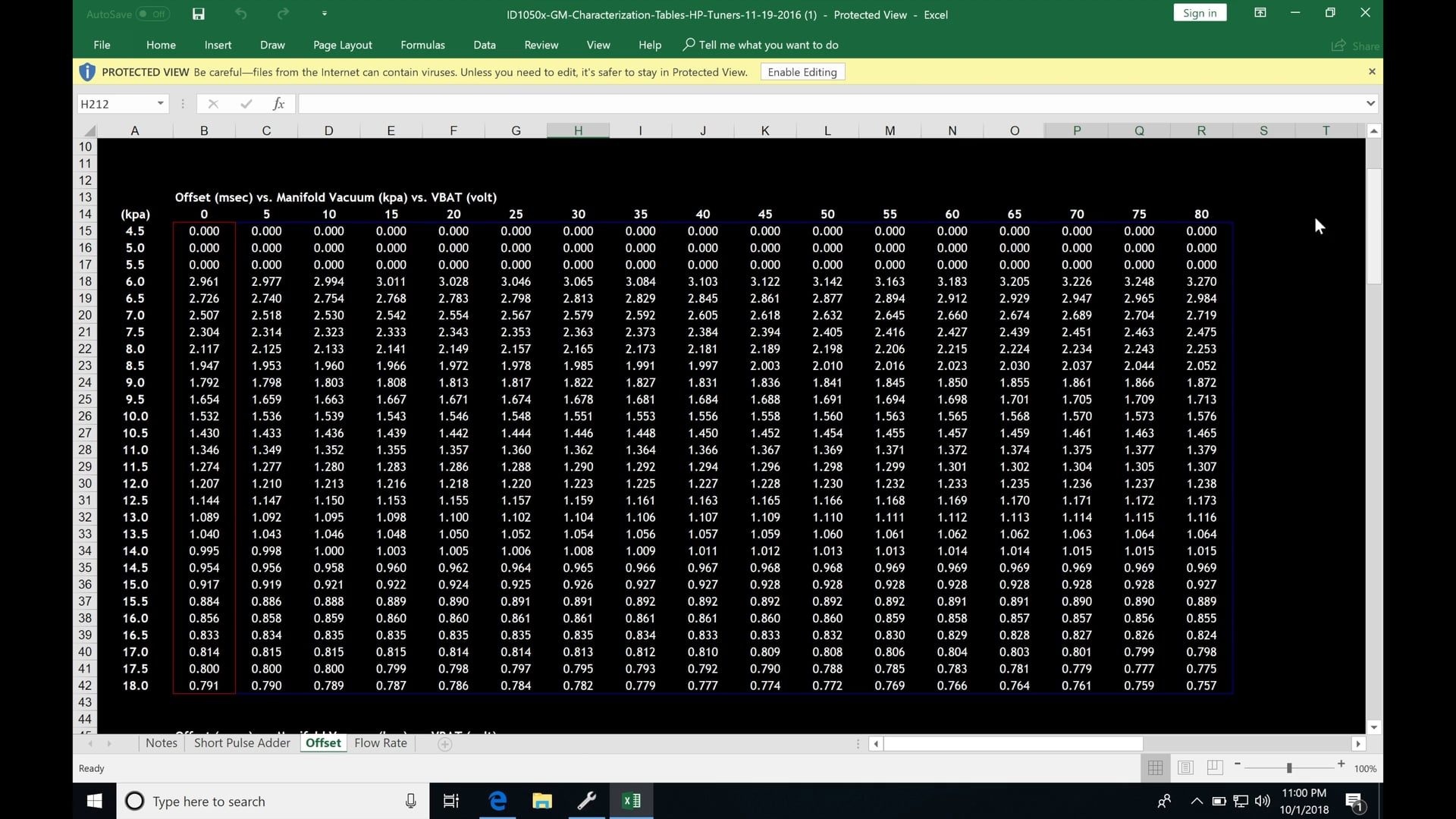Open the Name Box dropdown
The image size is (1456, 819).
pos(159,103)
